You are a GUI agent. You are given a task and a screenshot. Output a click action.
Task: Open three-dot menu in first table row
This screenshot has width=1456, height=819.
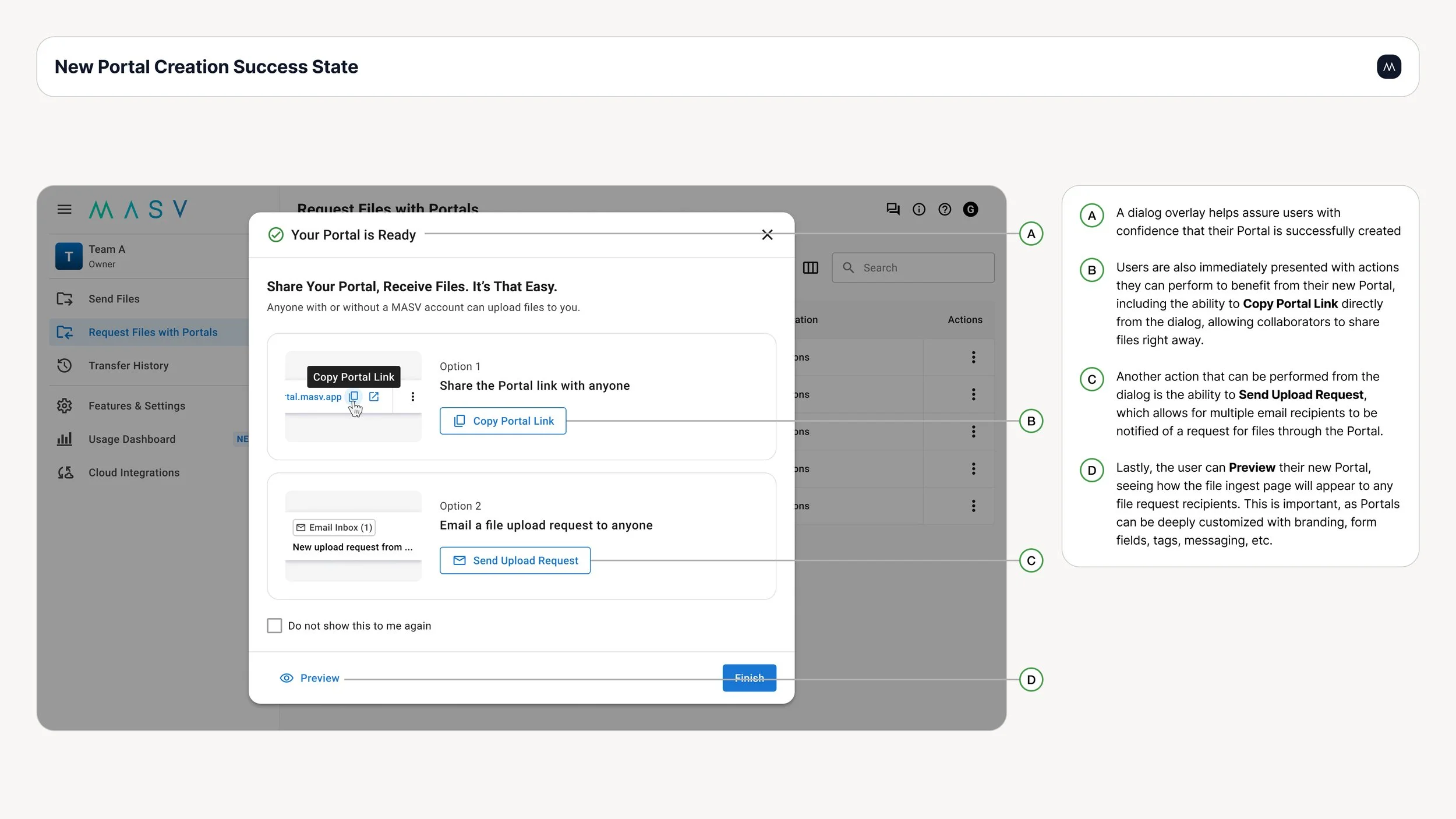click(973, 357)
